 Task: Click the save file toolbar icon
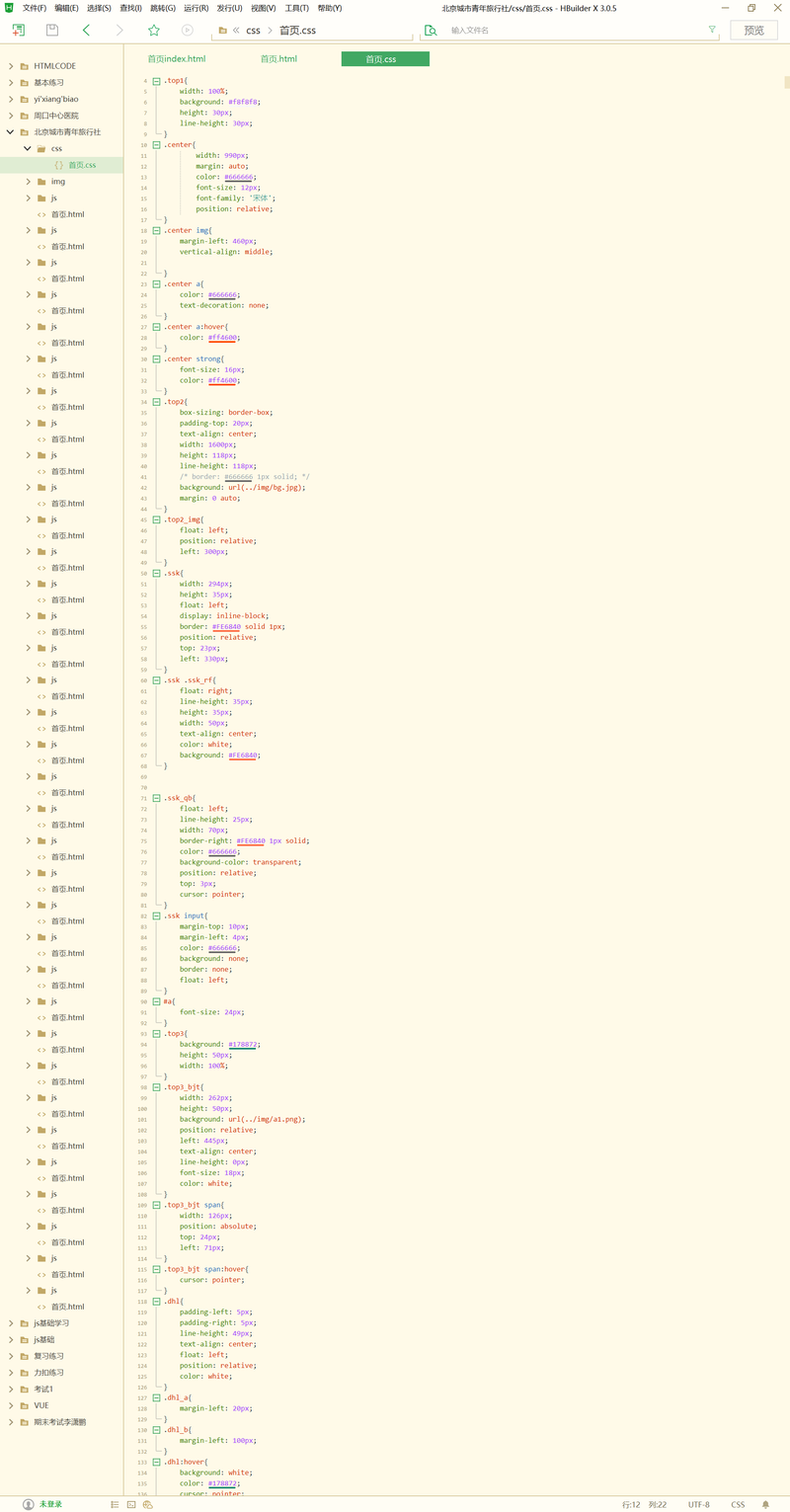52,30
